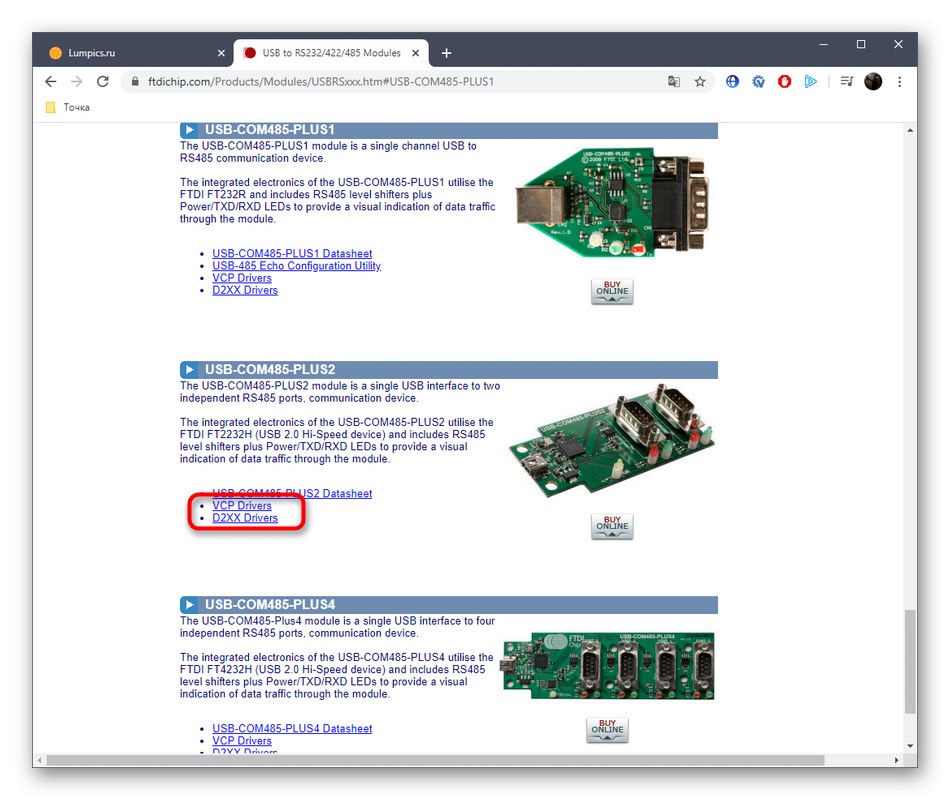Click Buy Online for USB-COM485-PLUS2
The width and height of the screenshot is (950, 800).
click(612, 526)
